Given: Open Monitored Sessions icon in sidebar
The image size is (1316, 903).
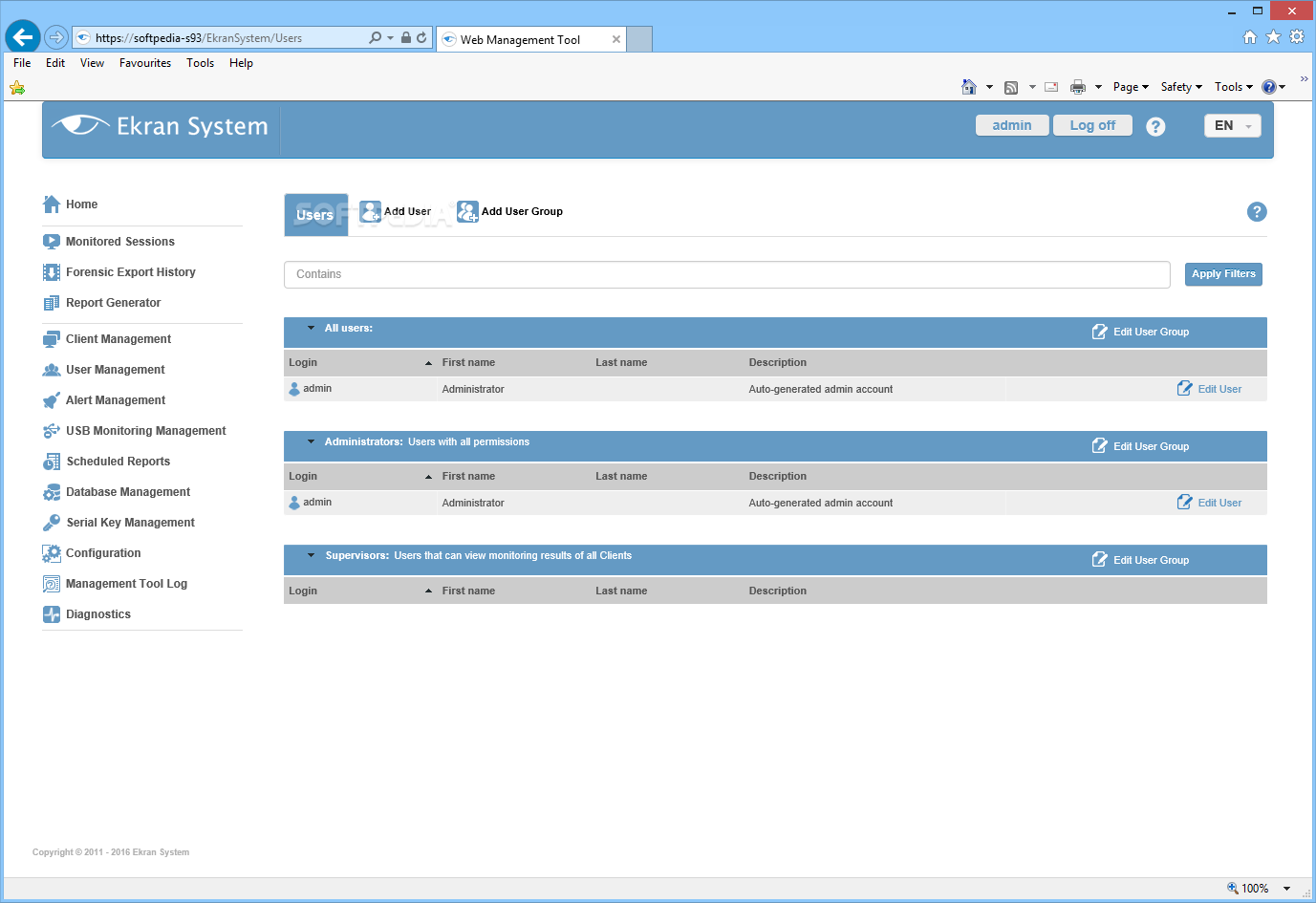Looking at the screenshot, I should click(x=52, y=242).
